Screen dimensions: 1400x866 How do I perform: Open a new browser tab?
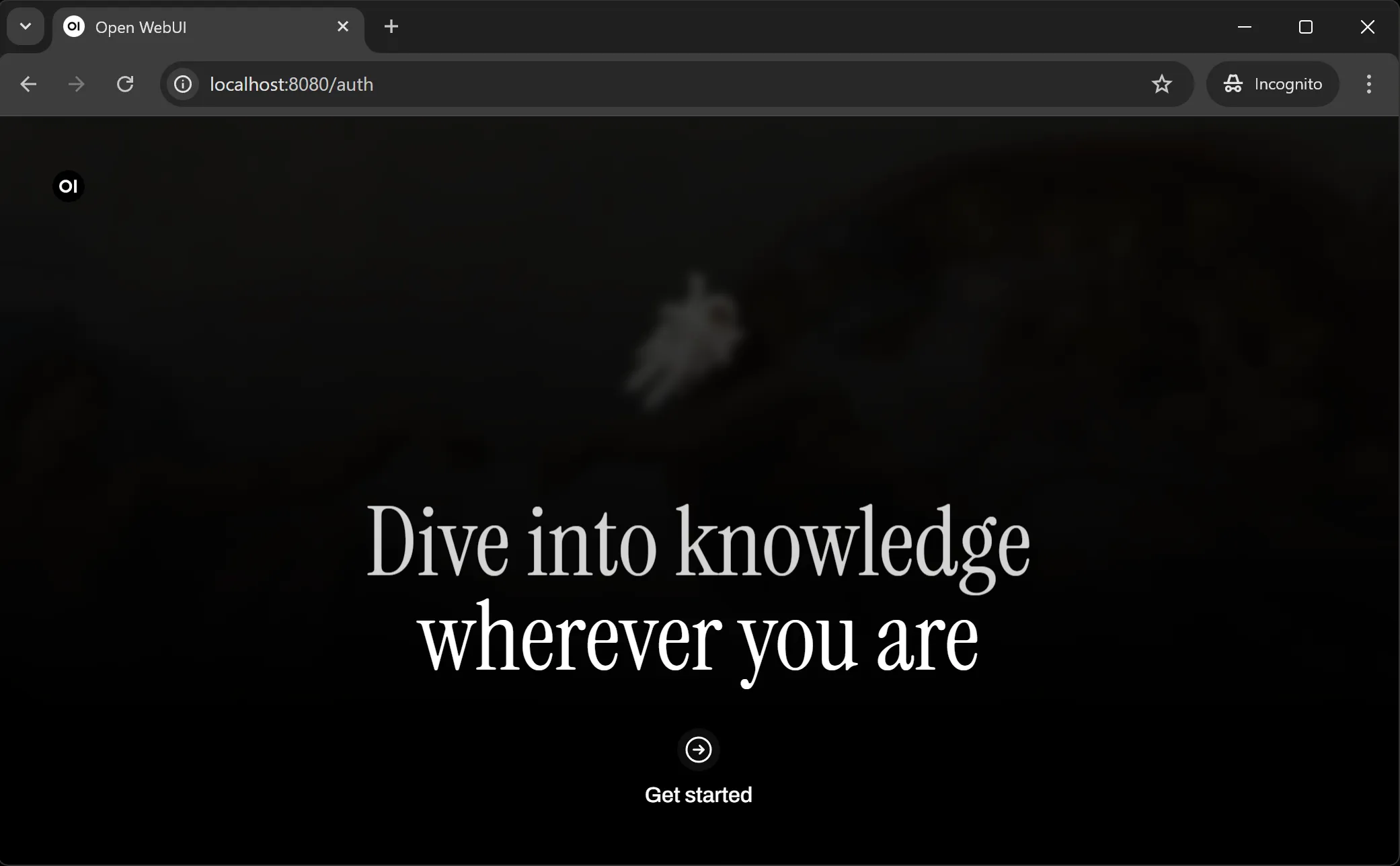(x=391, y=26)
